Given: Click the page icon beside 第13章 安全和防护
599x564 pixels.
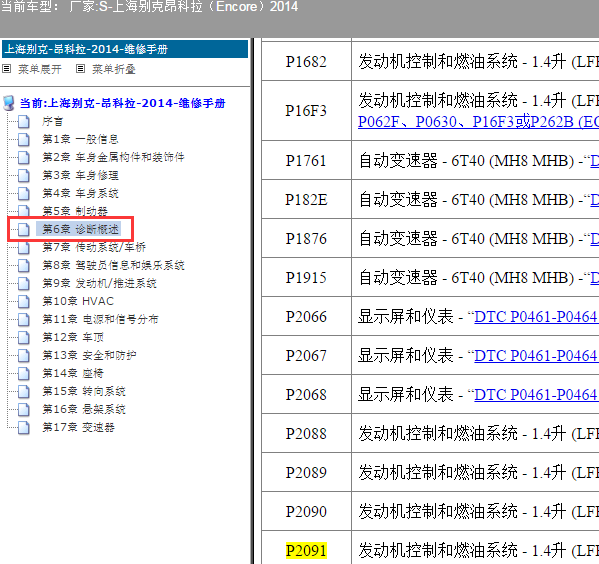Looking at the screenshot, I should (24, 355).
